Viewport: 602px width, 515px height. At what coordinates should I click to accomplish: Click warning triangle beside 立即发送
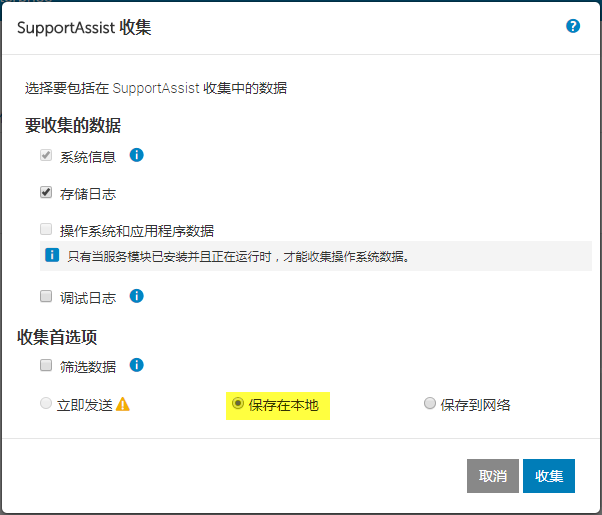point(123,404)
